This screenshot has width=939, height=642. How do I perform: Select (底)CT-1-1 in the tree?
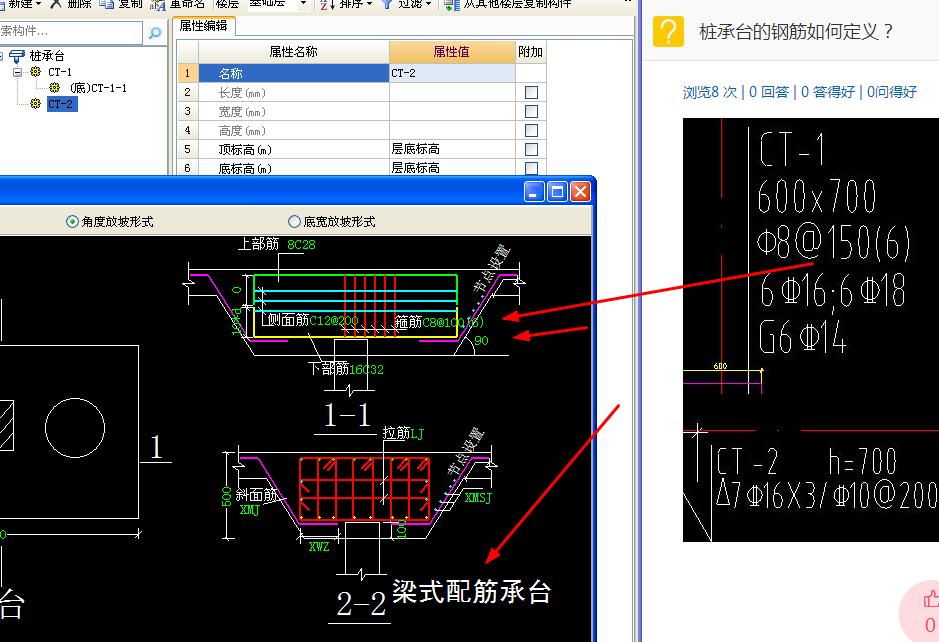(98, 88)
